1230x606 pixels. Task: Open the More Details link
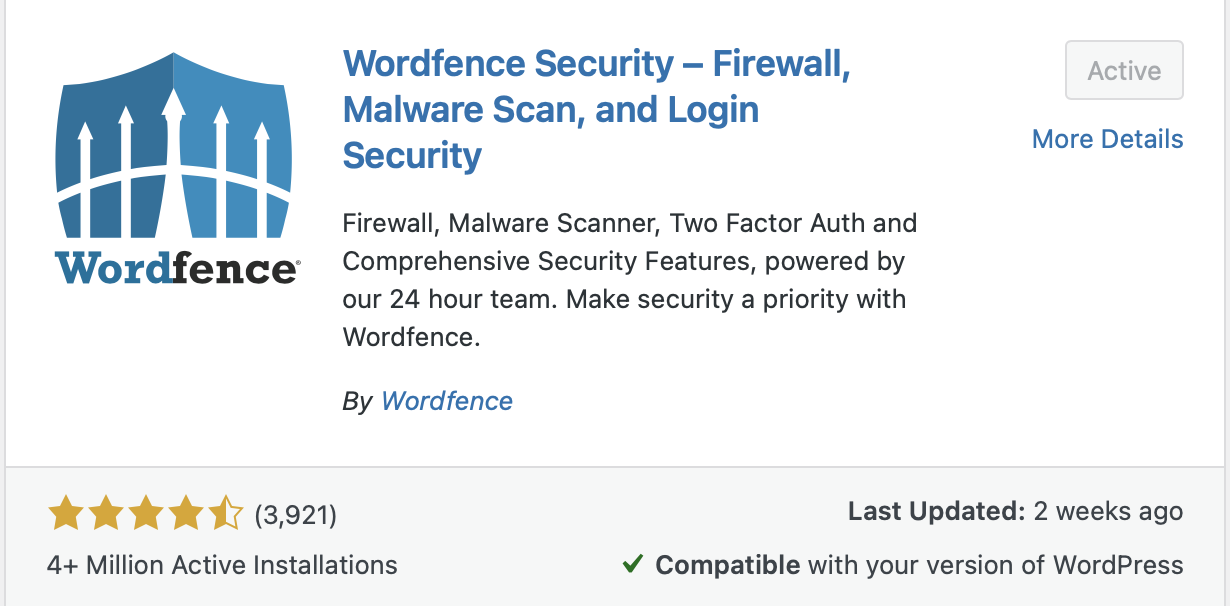pos(1107,139)
